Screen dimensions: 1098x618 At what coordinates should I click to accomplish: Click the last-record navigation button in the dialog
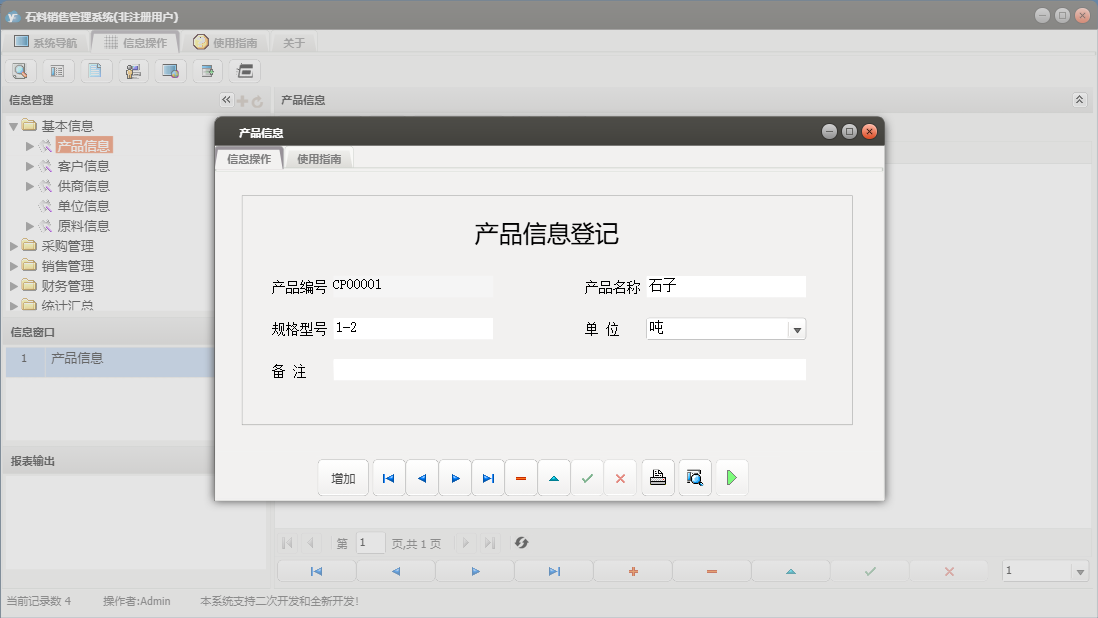[488, 477]
